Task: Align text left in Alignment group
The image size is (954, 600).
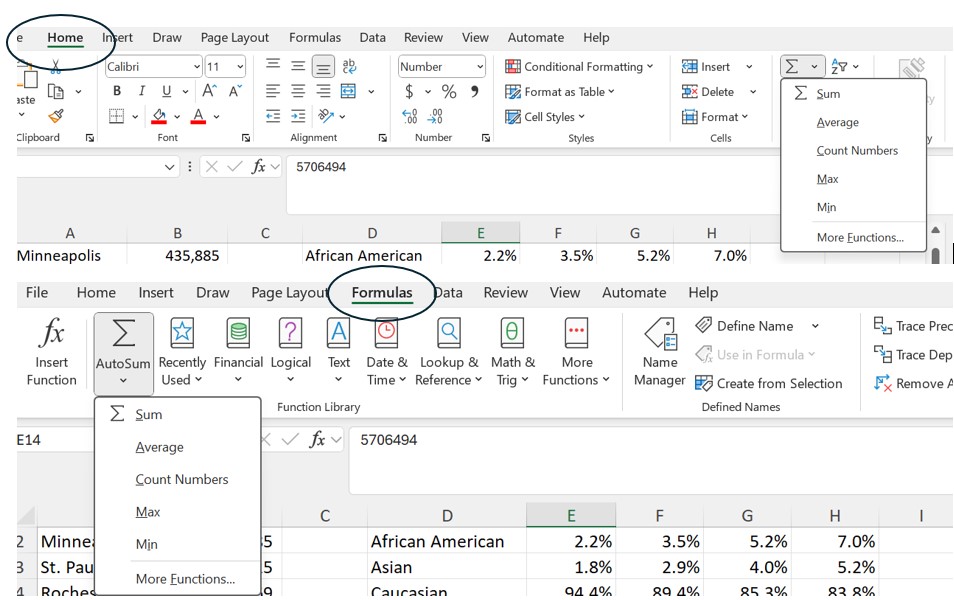Action: click(x=273, y=91)
